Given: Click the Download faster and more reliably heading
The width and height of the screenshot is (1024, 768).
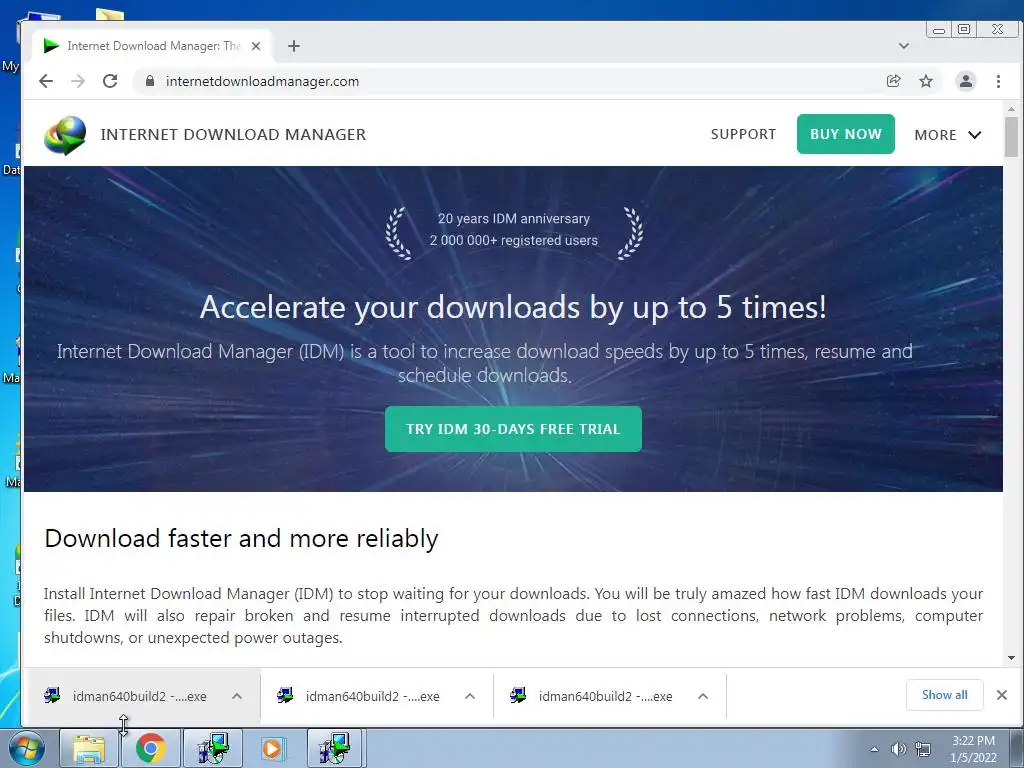Looking at the screenshot, I should coord(241,539).
